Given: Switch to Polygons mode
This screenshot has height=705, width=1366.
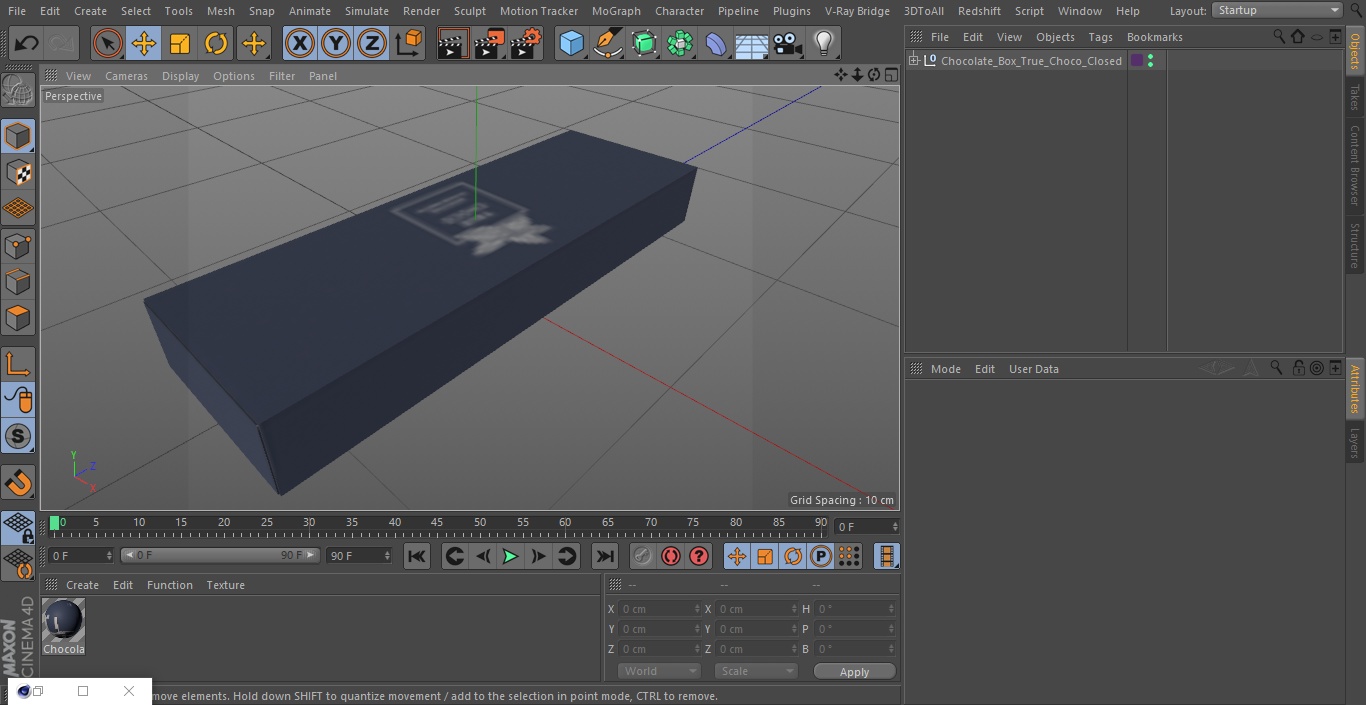Looking at the screenshot, I should [18, 318].
